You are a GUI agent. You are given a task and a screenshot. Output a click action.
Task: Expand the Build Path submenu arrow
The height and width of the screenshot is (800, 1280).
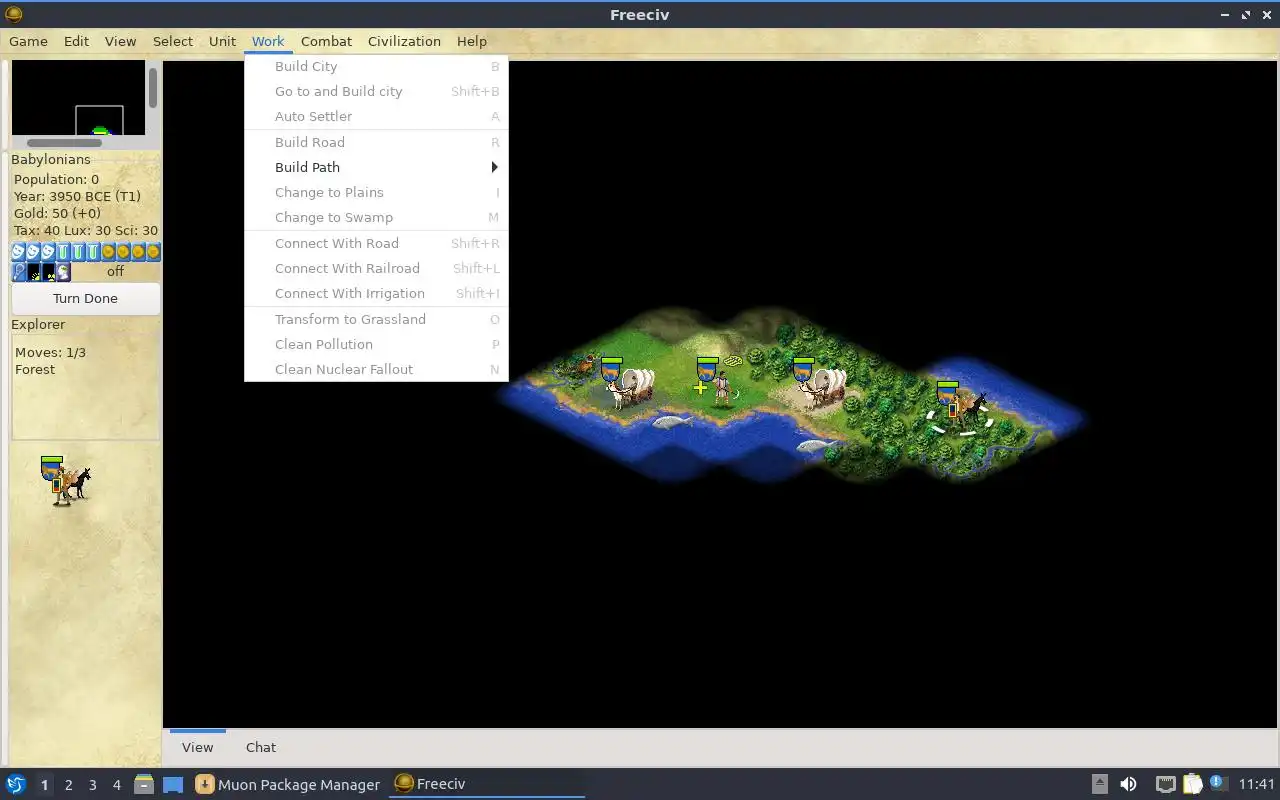pyautogui.click(x=494, y=167)
